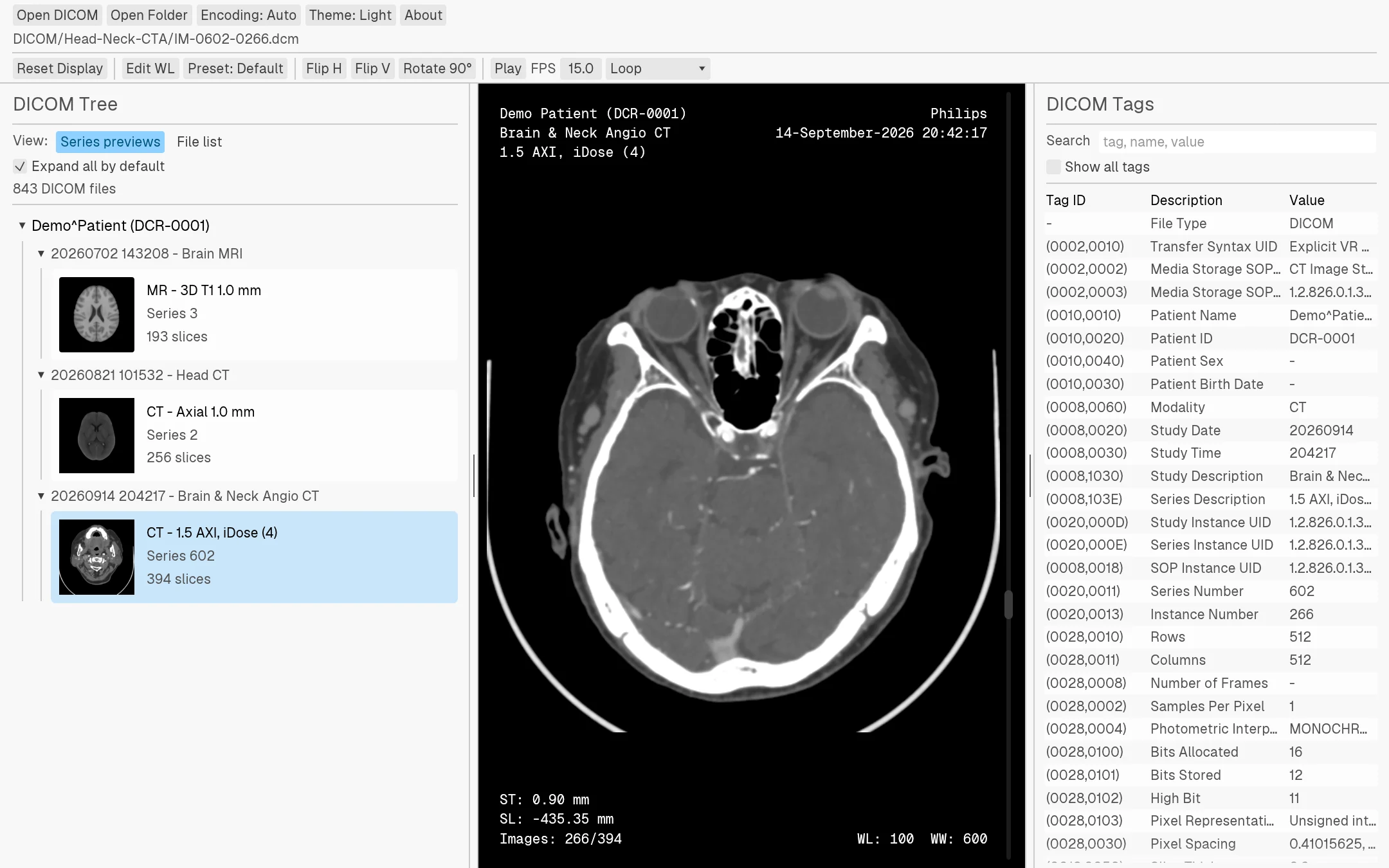This screenshot has width=1389, height=868.
Task: Switch theme using Theme: Light
Action: point(350,15)
